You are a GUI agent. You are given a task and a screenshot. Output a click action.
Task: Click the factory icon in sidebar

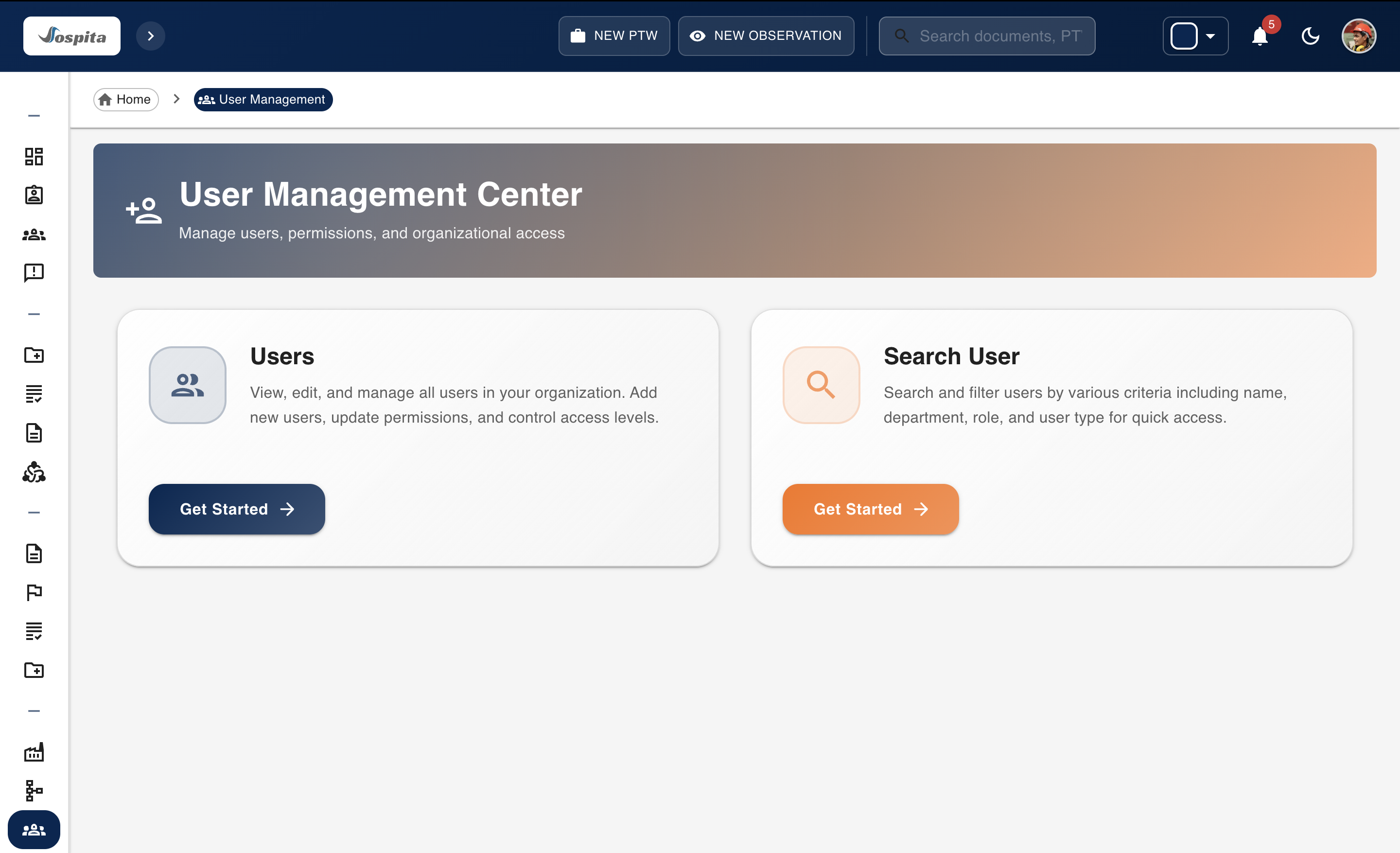pos(34,752)
